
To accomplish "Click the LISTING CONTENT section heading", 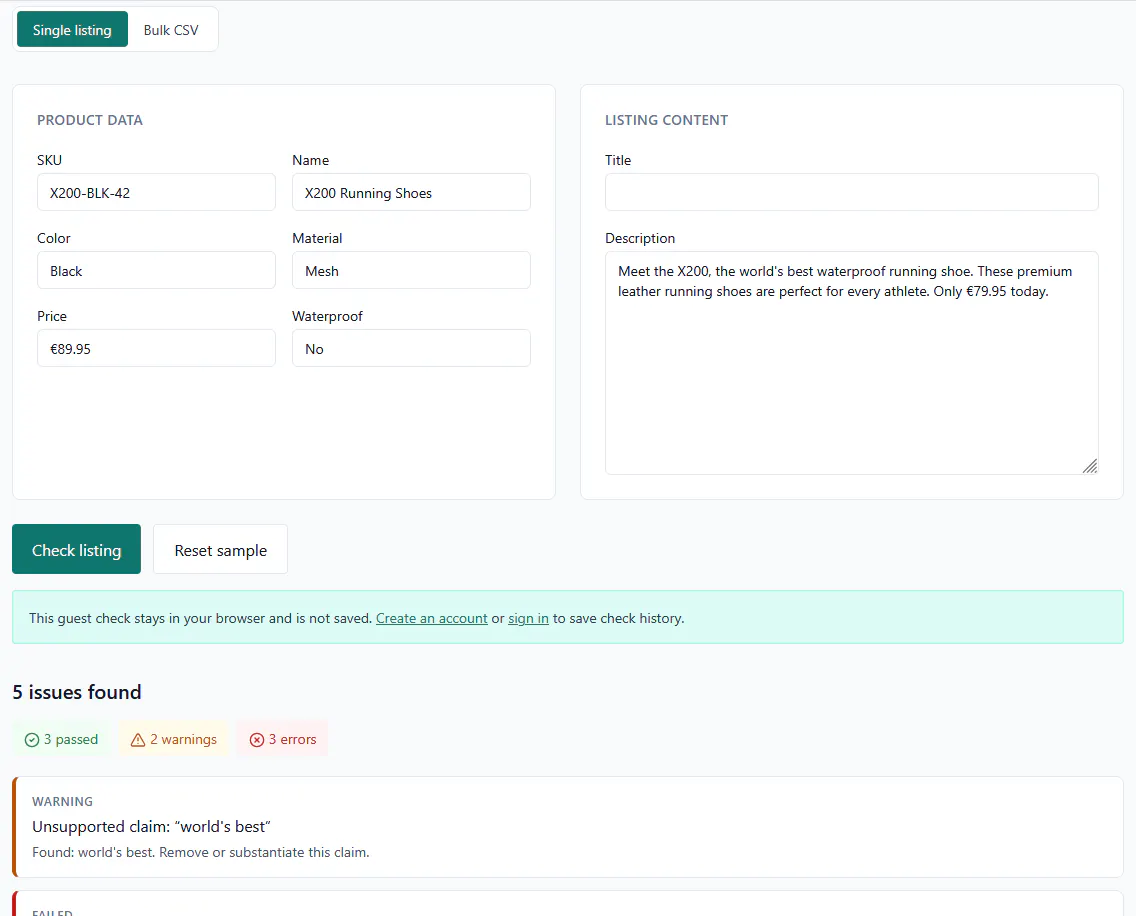I will 667,120.
